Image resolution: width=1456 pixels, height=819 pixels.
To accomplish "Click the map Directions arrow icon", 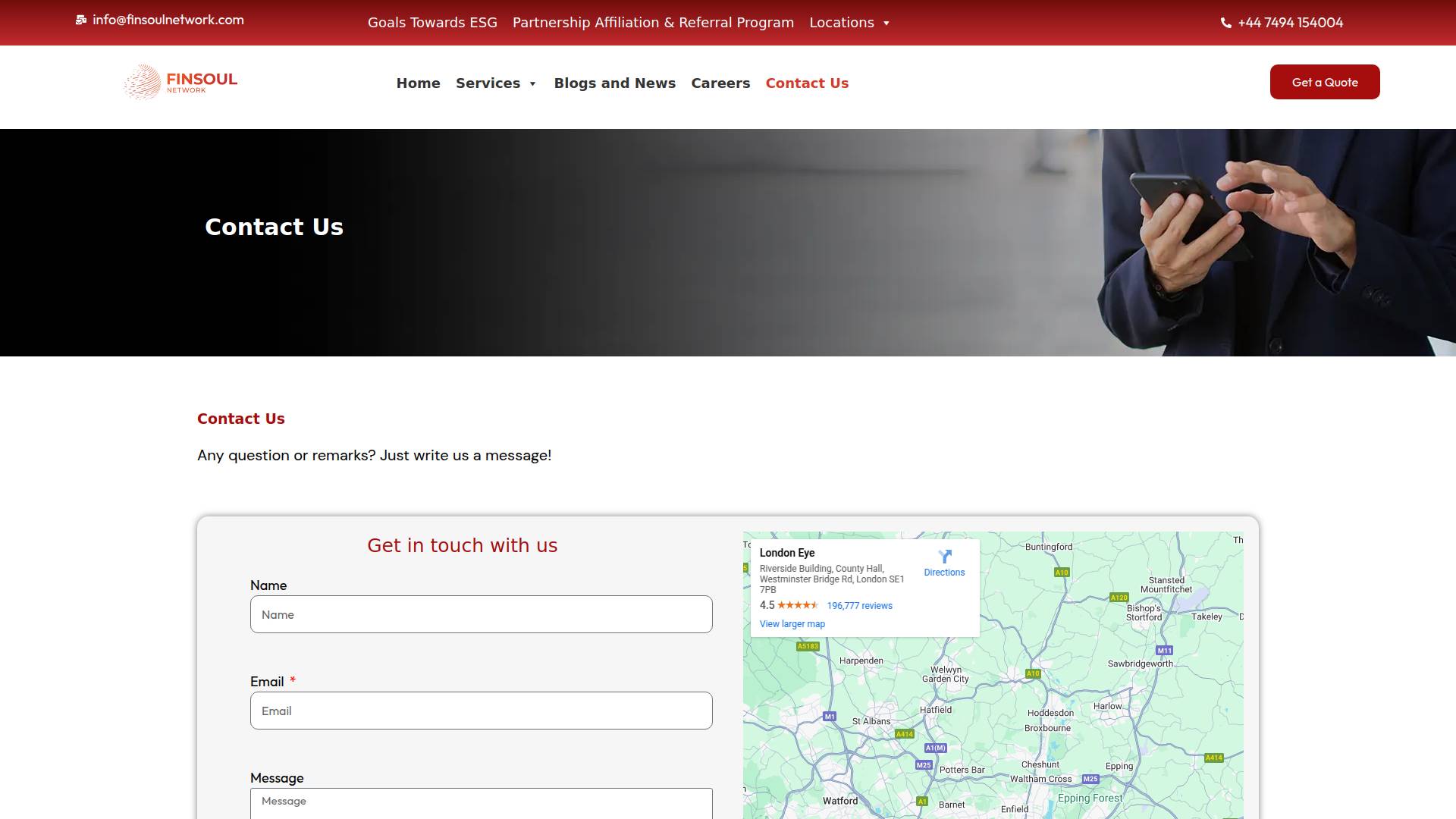I will (944, 557).
